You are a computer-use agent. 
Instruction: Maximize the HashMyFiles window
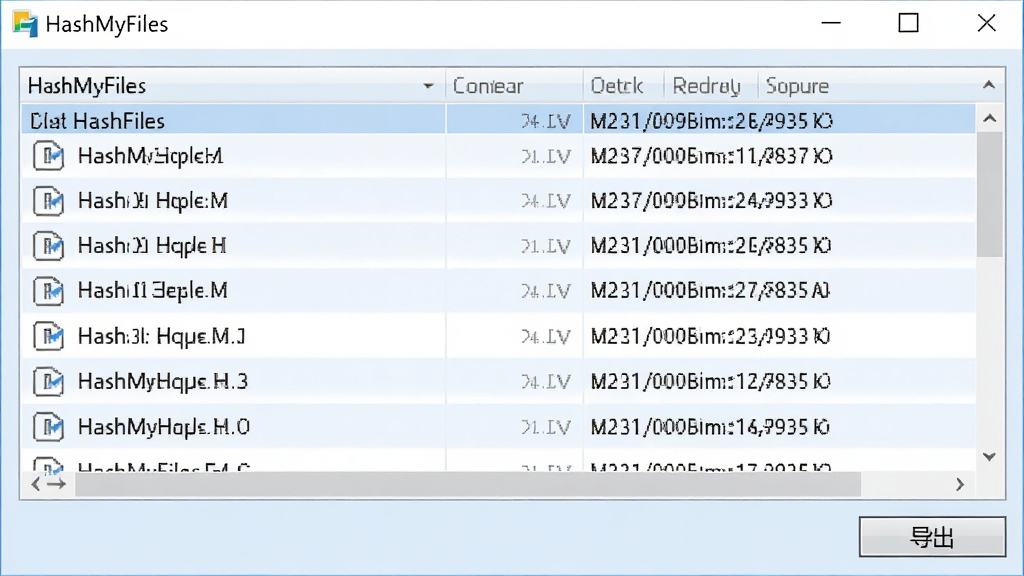tap(908, 24)
